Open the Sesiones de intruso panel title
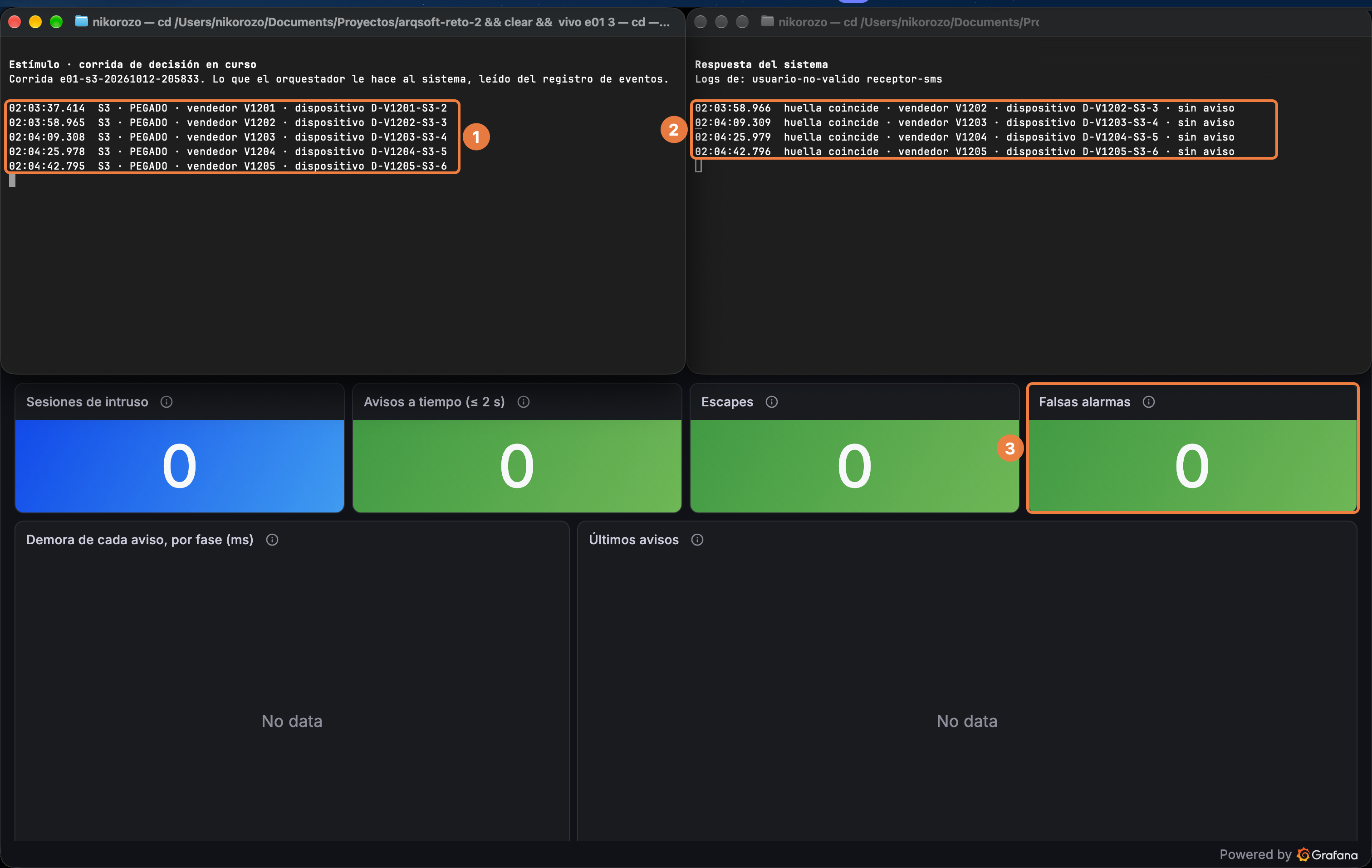Screen dimensions: 1372x868 point(87,402)
